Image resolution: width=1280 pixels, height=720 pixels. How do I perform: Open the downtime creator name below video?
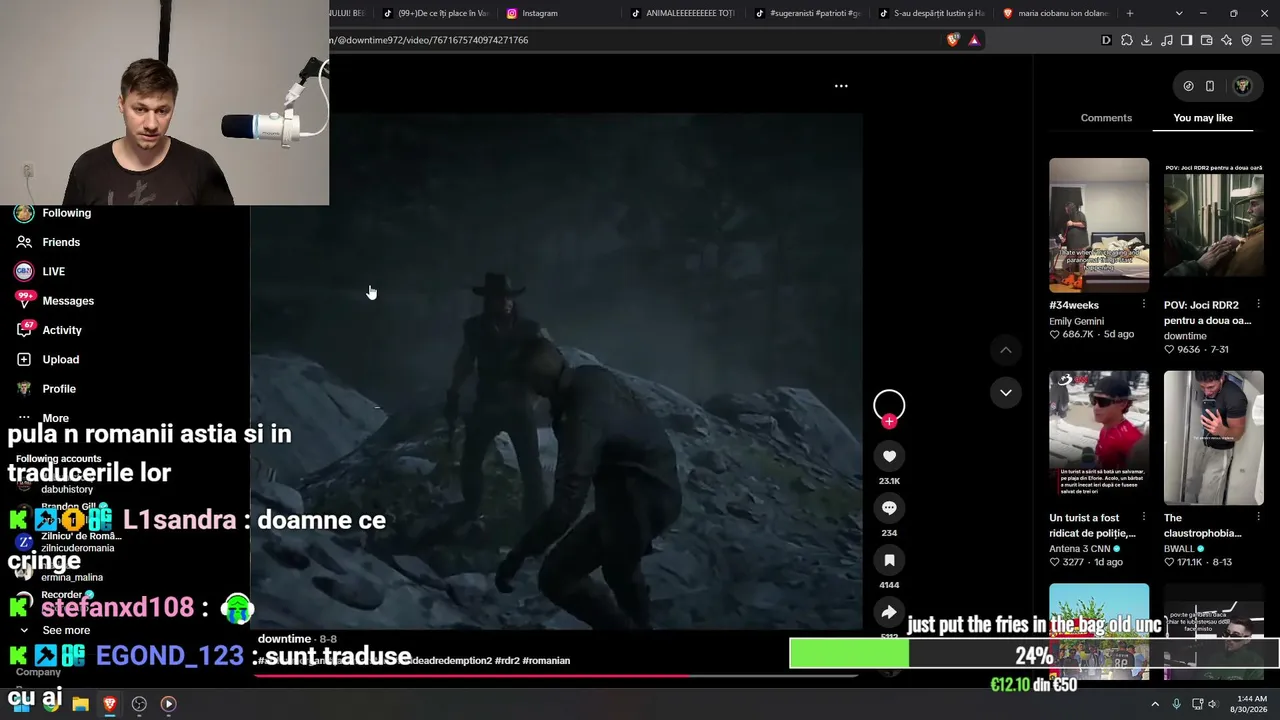pos(284,639)
